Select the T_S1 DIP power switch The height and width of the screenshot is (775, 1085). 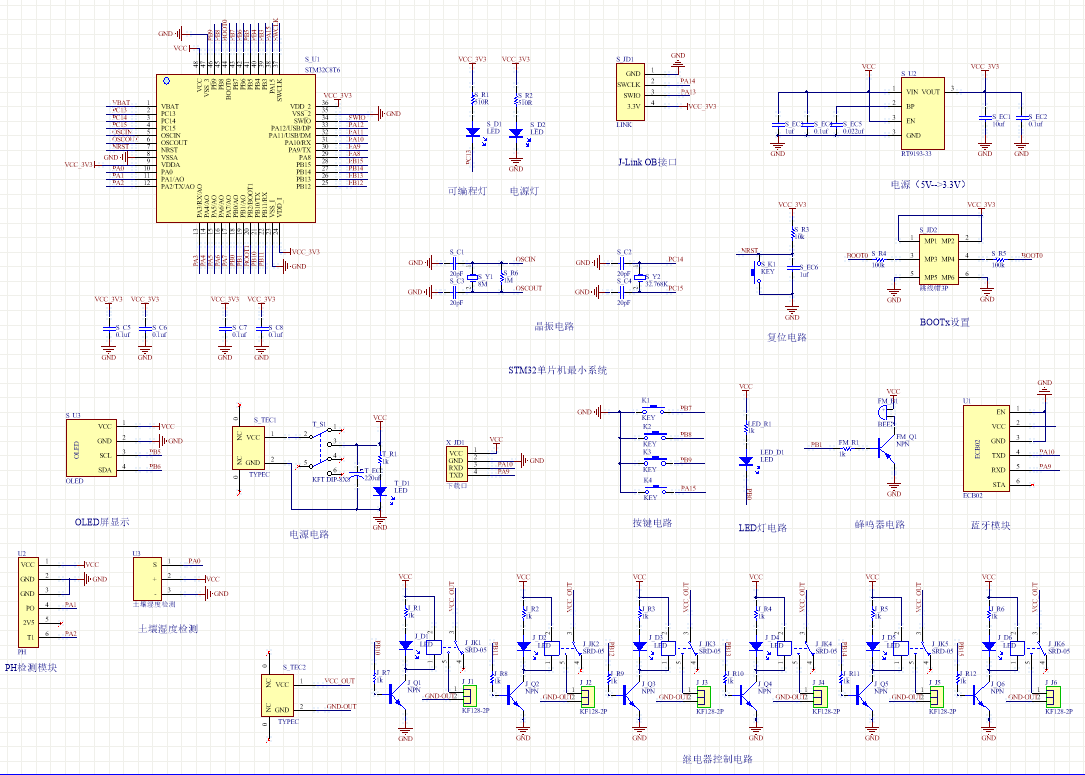324,452
